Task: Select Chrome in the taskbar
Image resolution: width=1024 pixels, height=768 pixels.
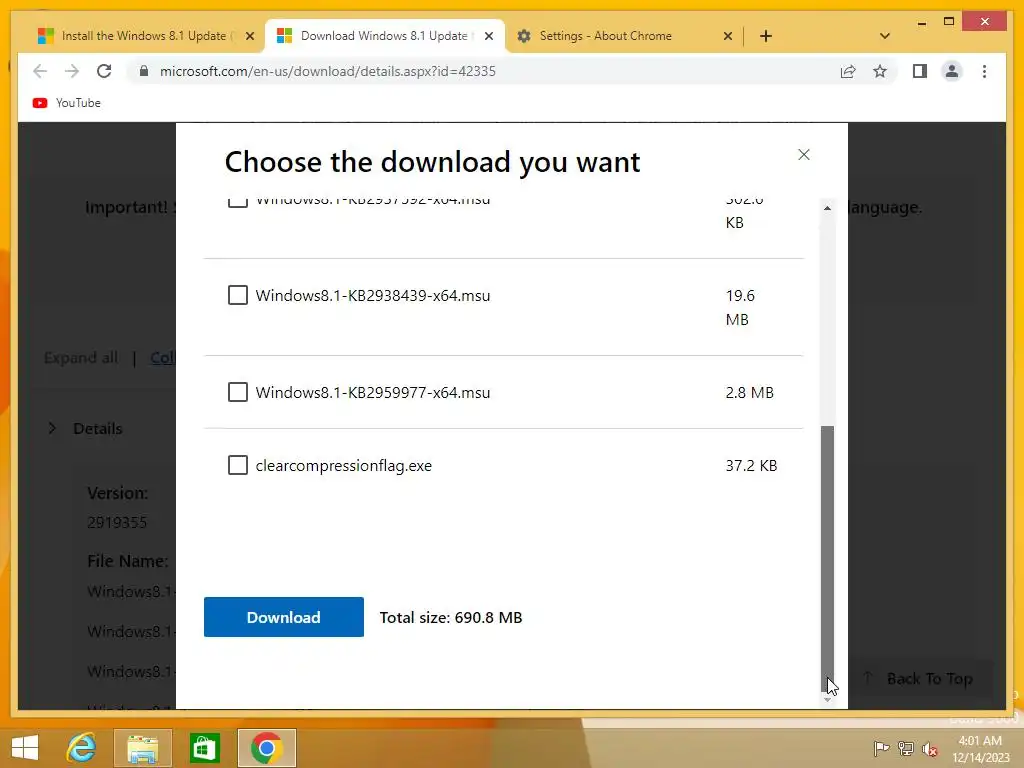Action: click(x=266, y=748)
